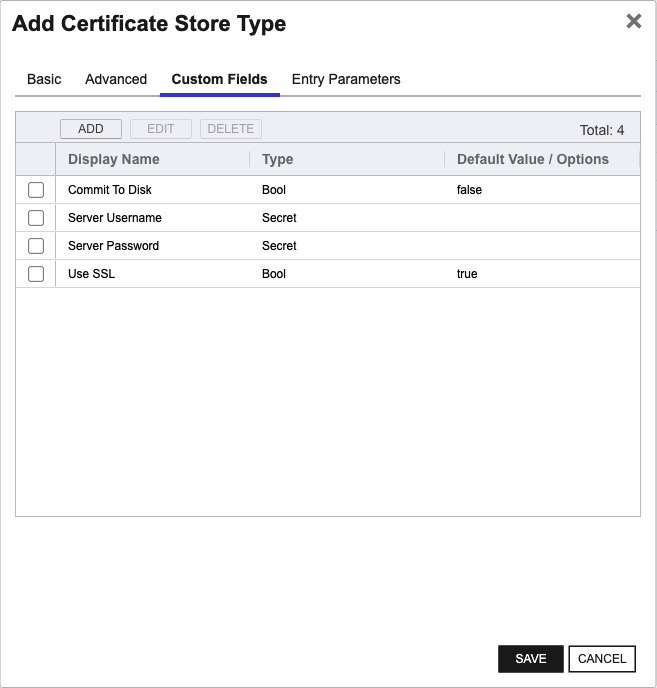Close the Add Certificate Store Type dialog
Screen dimensions: 657x688
tap(633, 21)
